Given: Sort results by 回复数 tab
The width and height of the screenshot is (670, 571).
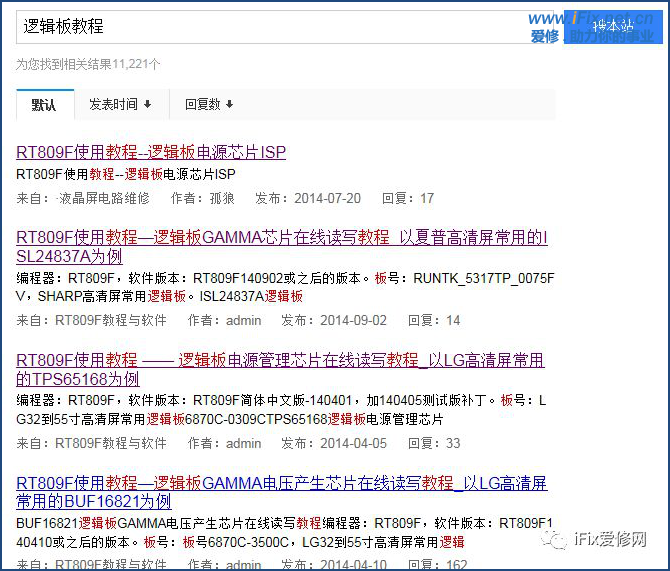Looking at the screenshot, I should [209, 104].
